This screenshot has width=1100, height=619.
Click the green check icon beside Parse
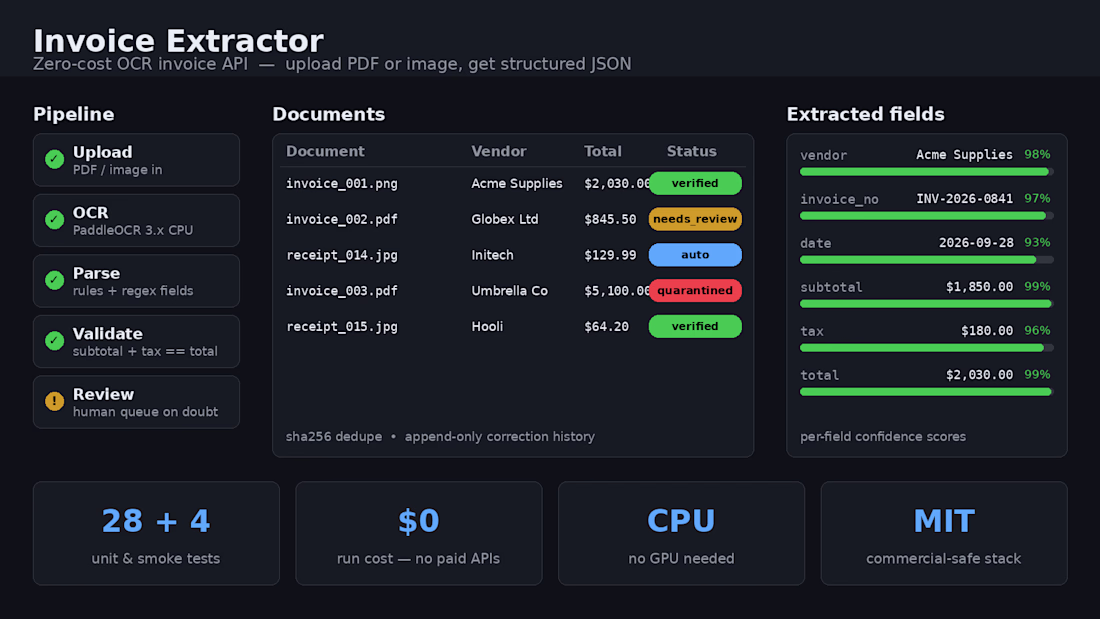[x=54, y=280]
